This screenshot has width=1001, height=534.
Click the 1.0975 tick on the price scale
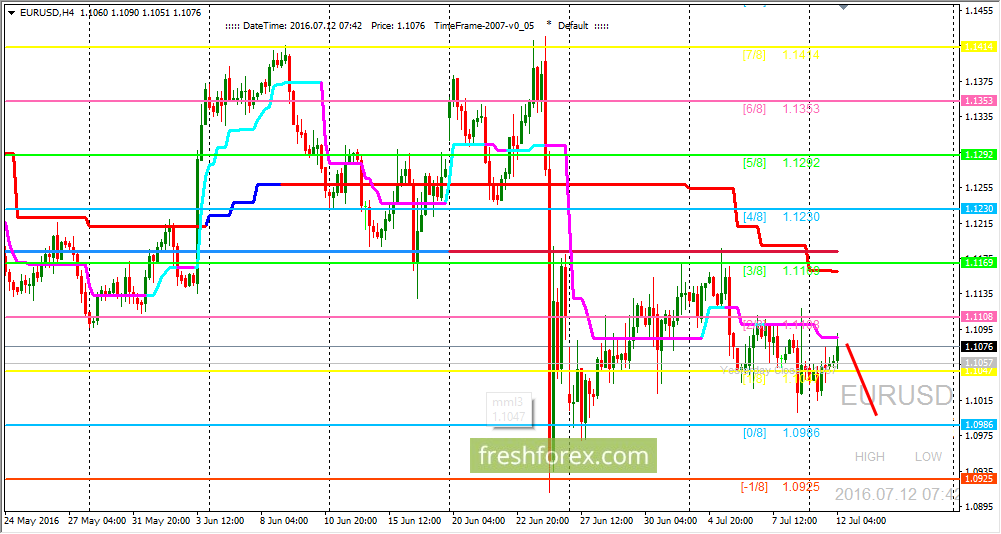click(x=979, y=436)
